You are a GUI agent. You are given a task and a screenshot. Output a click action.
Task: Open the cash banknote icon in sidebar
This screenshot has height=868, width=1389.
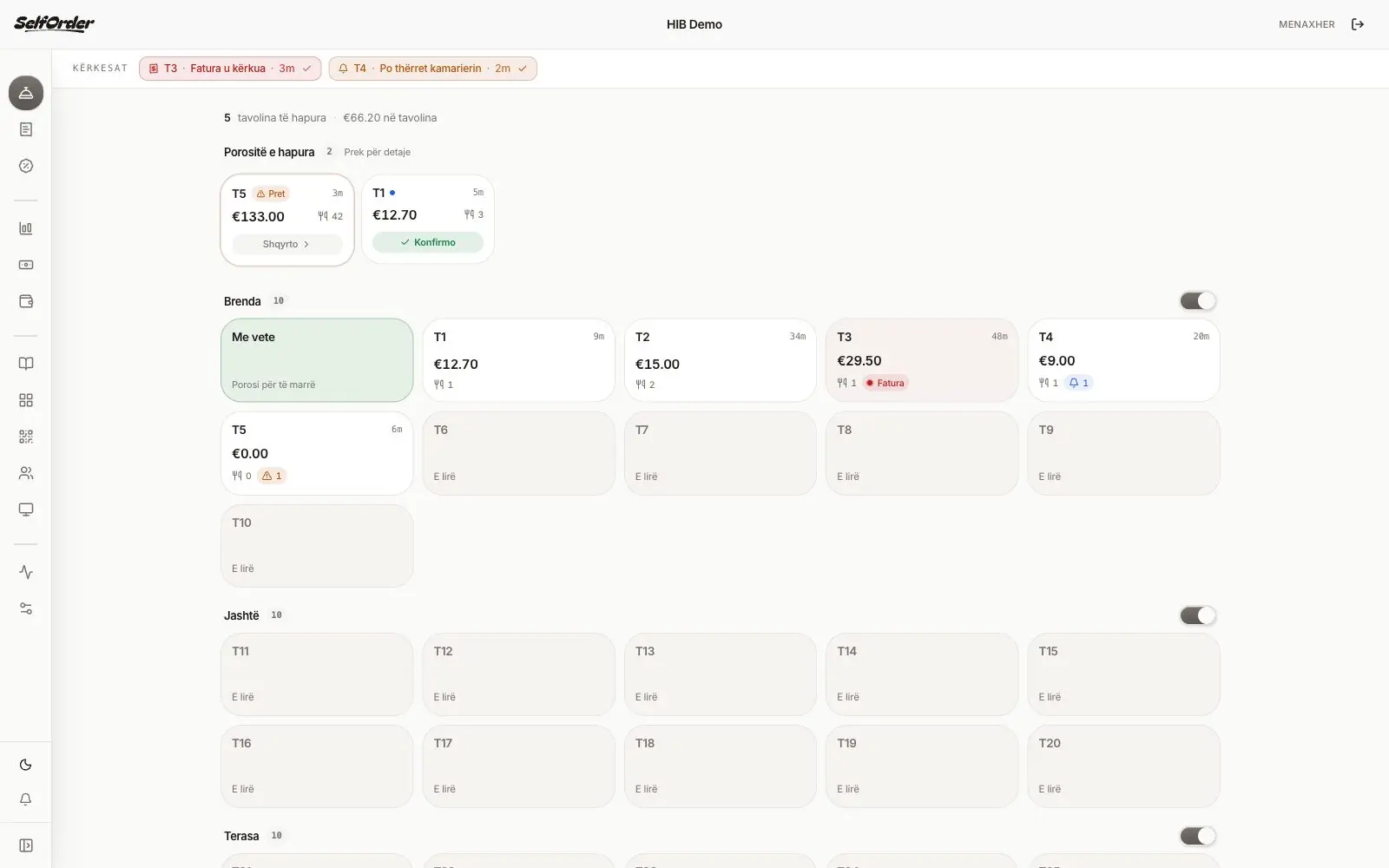tap(26, 265)
